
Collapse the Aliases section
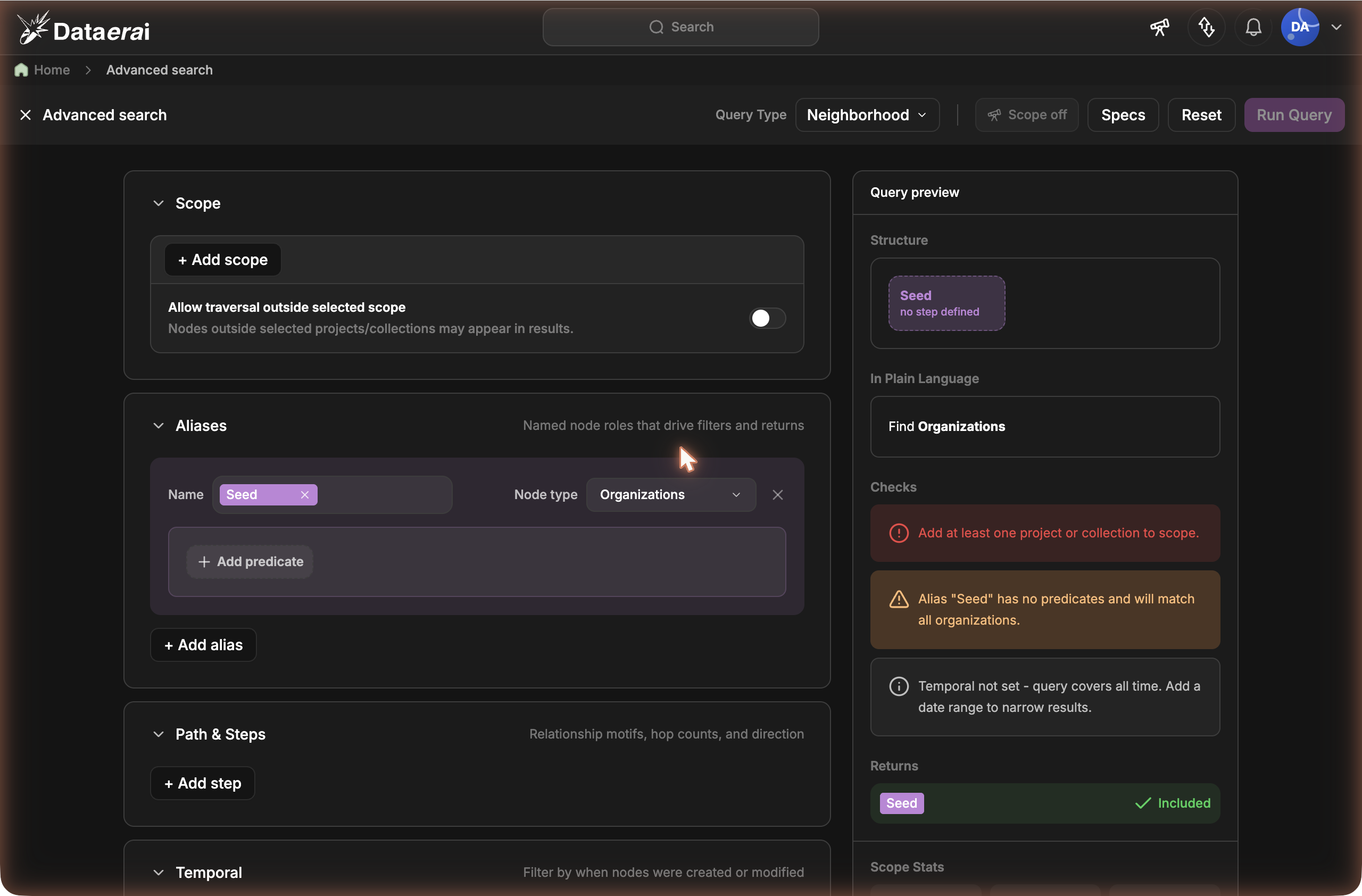159,426
